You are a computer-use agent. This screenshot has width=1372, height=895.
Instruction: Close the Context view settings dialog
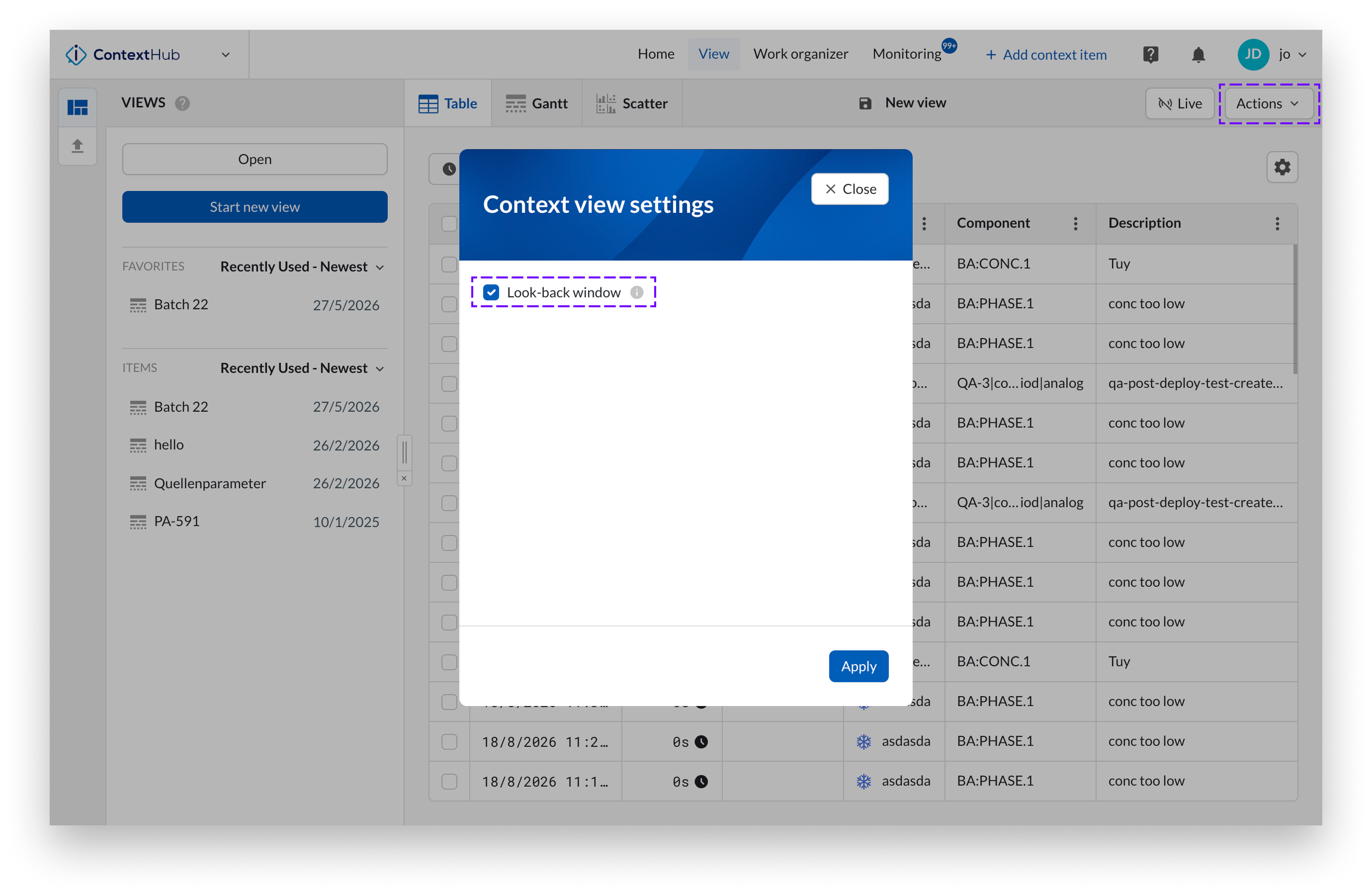pos(850,188)
